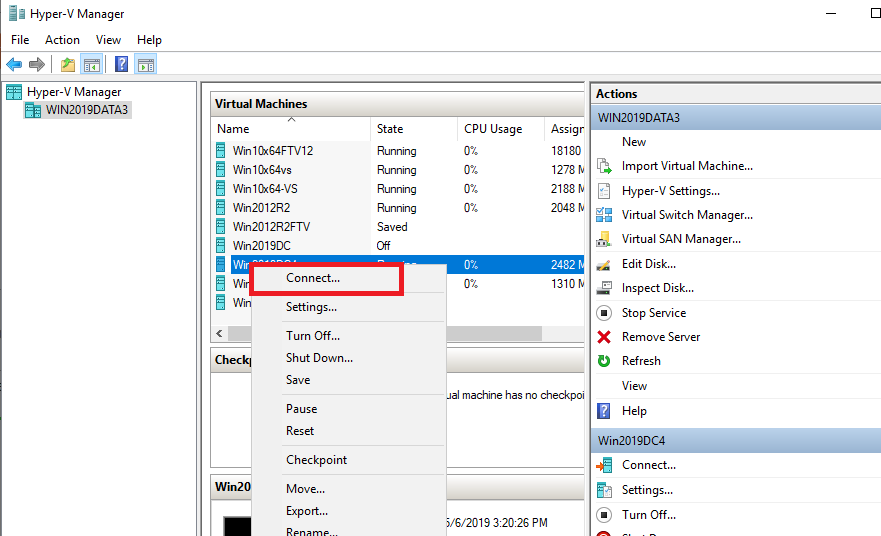Click the green Refresh icon

(604, 361)
